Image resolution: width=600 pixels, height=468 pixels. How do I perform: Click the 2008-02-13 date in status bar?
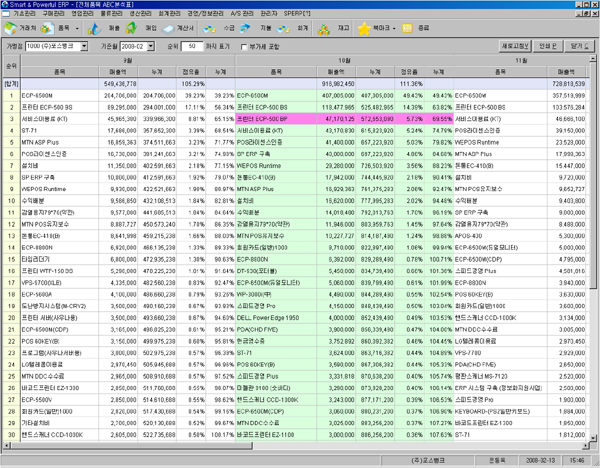click(540, 460)
